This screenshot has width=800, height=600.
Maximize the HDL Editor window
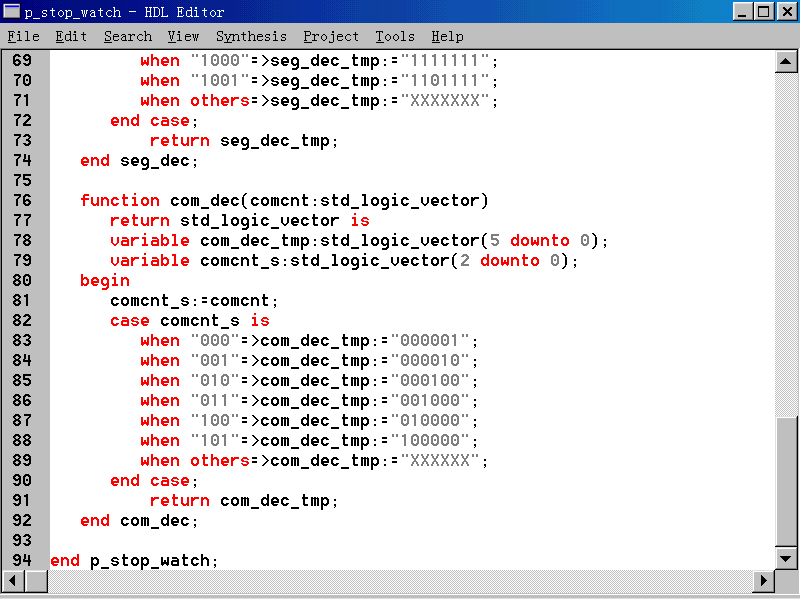pos(763,11)
